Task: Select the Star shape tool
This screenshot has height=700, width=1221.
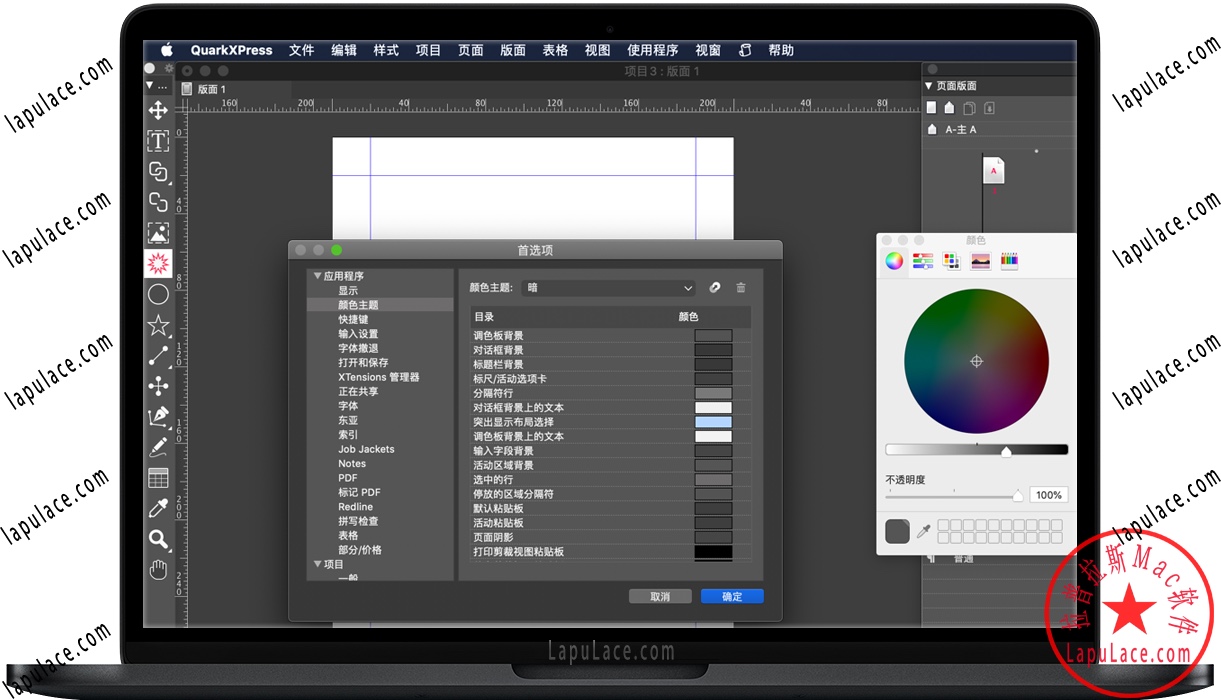Action: [158, 323]
